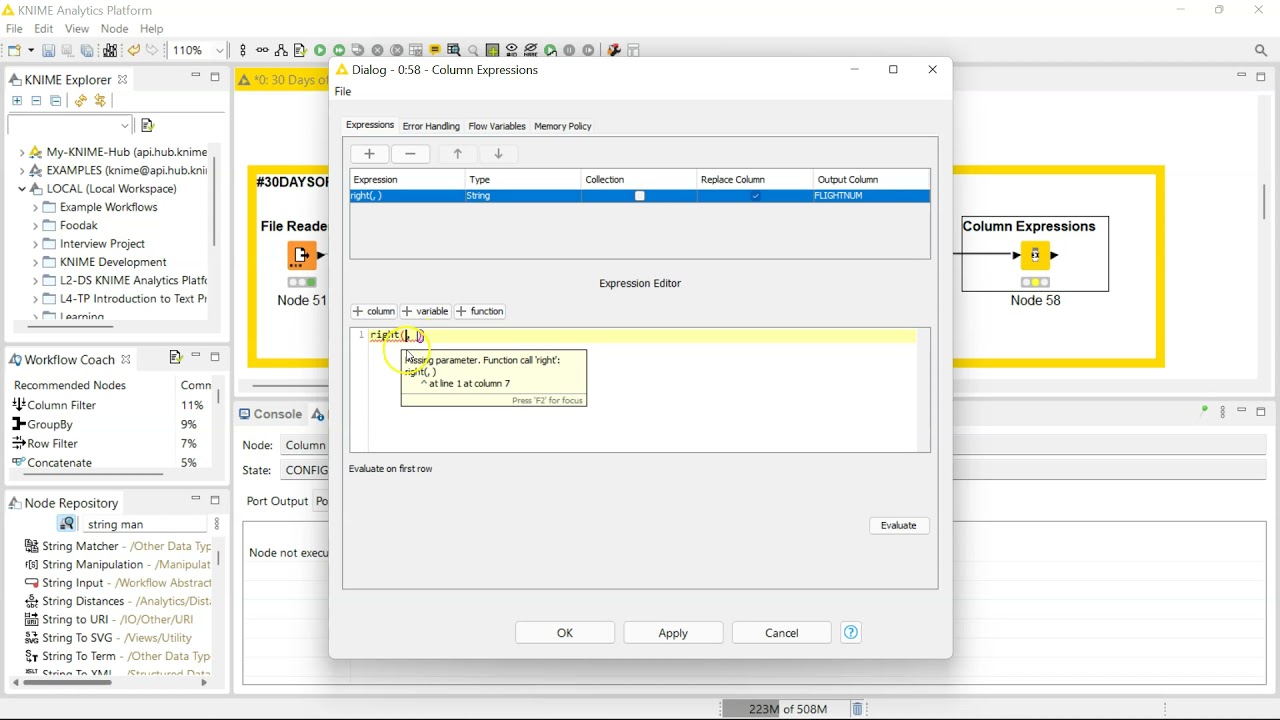
Task: Open the New workflow dropdown arrow
Action: 31,50
